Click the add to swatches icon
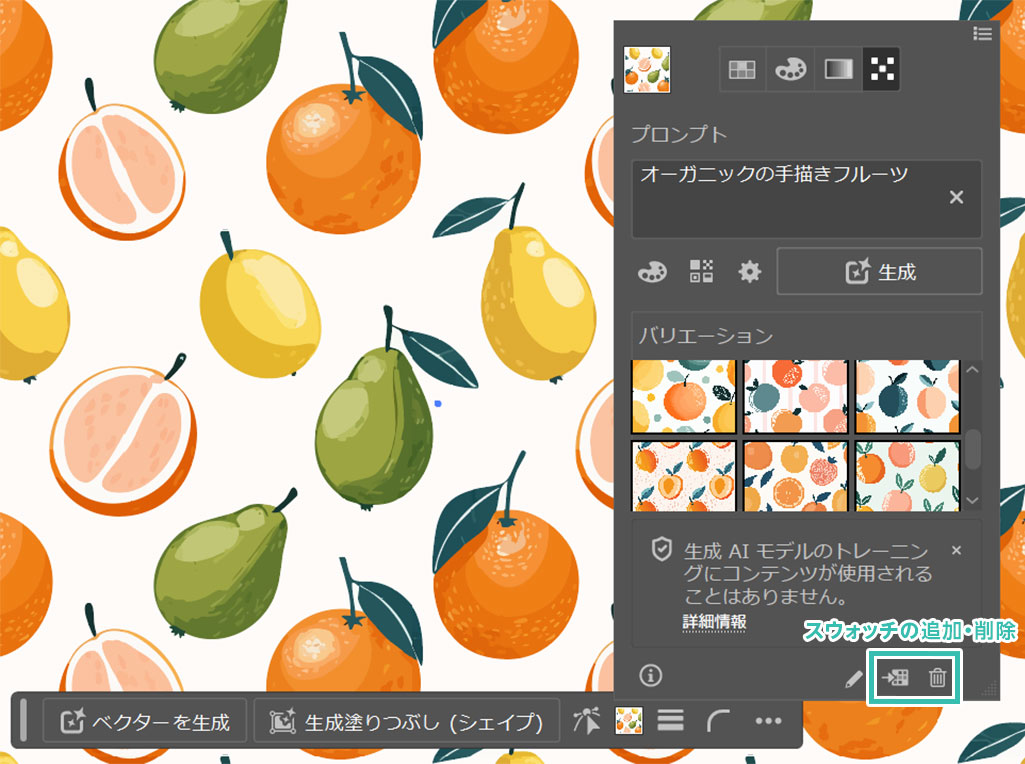The height and width of the screenshot is (764, 1025). 893,677
